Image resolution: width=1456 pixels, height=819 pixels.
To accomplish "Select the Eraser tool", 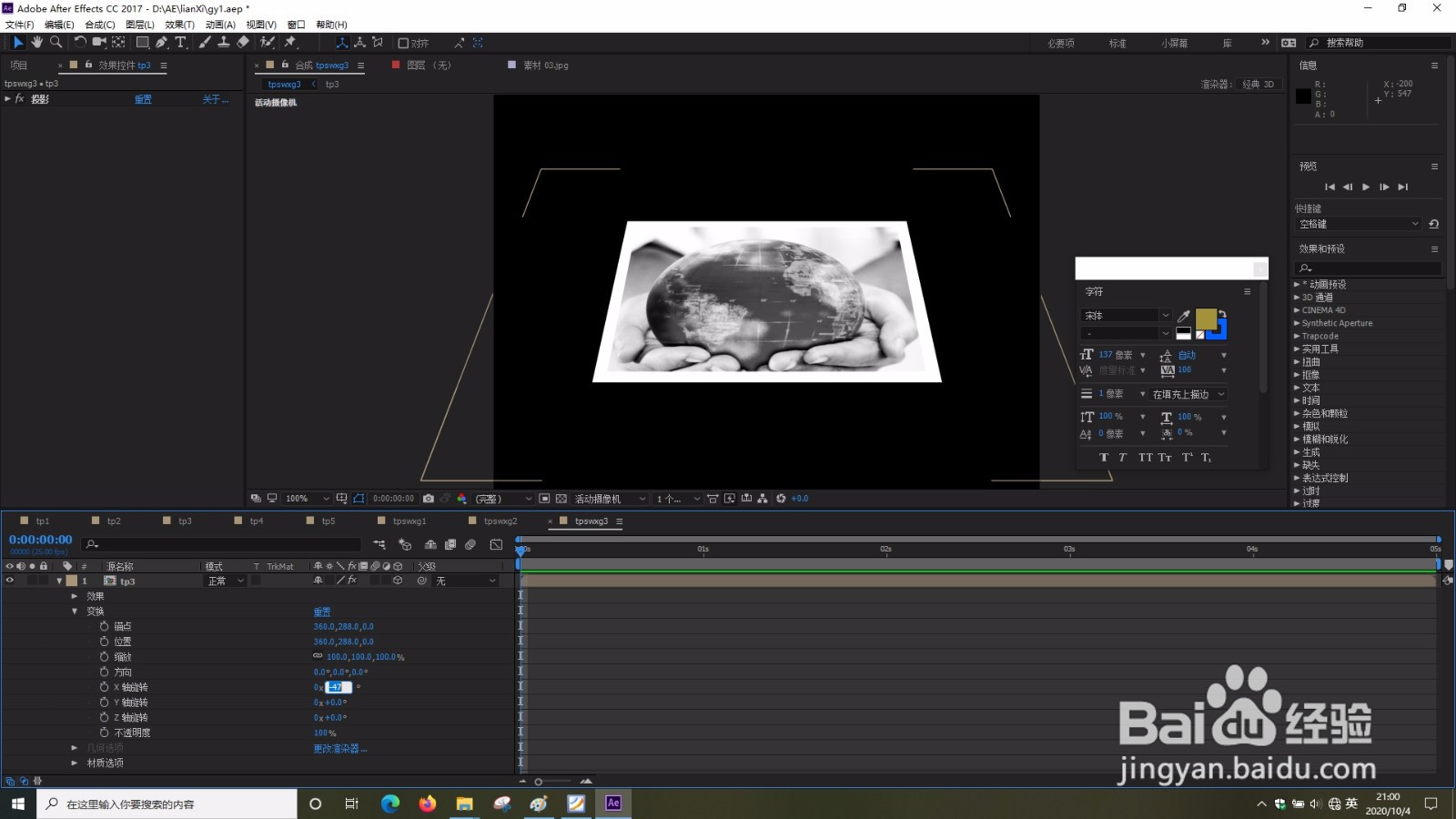I will tap(242, 42).
